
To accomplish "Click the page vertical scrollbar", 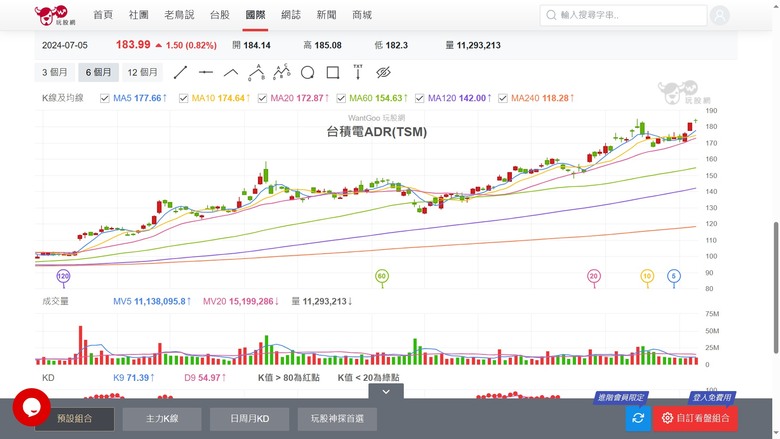I will click(x=776, y=287).
